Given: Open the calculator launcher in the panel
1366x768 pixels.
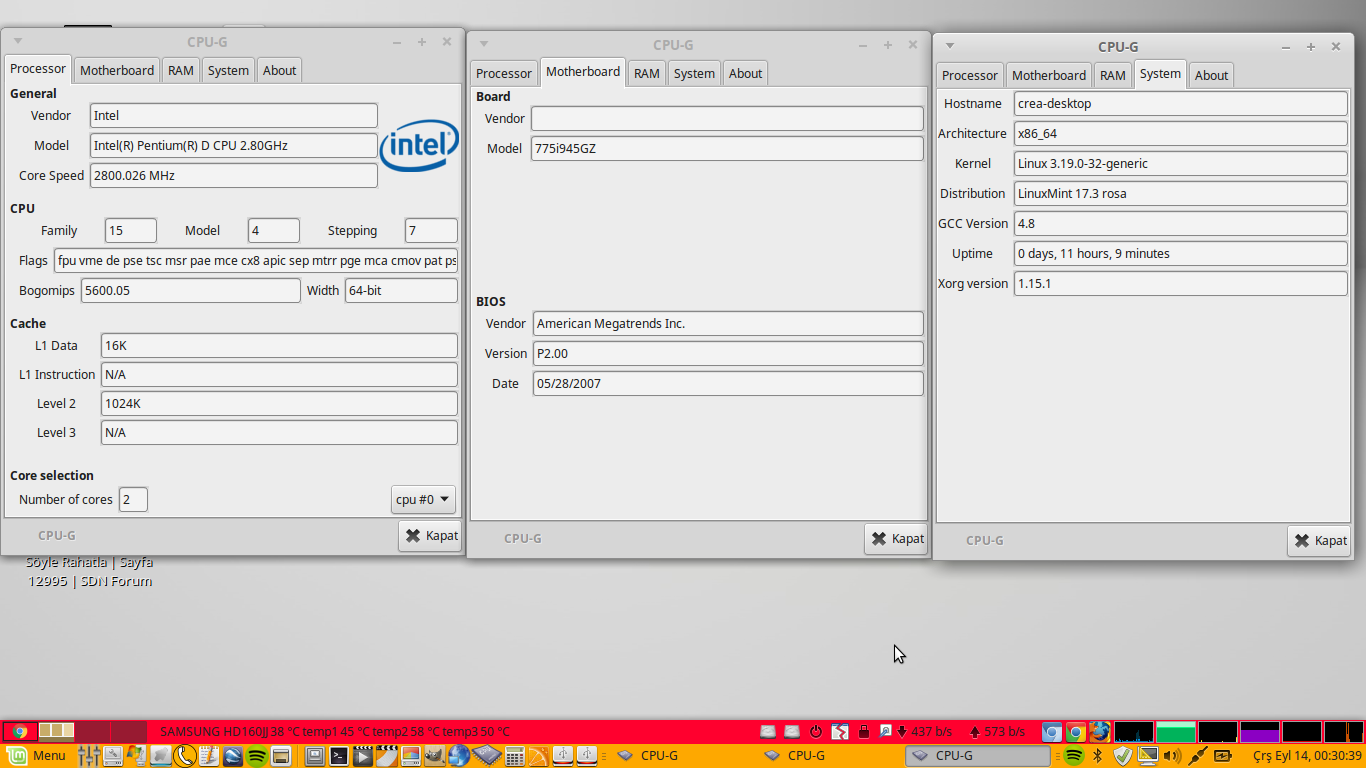Looking at the screenshot, I should tap(515, 756).
